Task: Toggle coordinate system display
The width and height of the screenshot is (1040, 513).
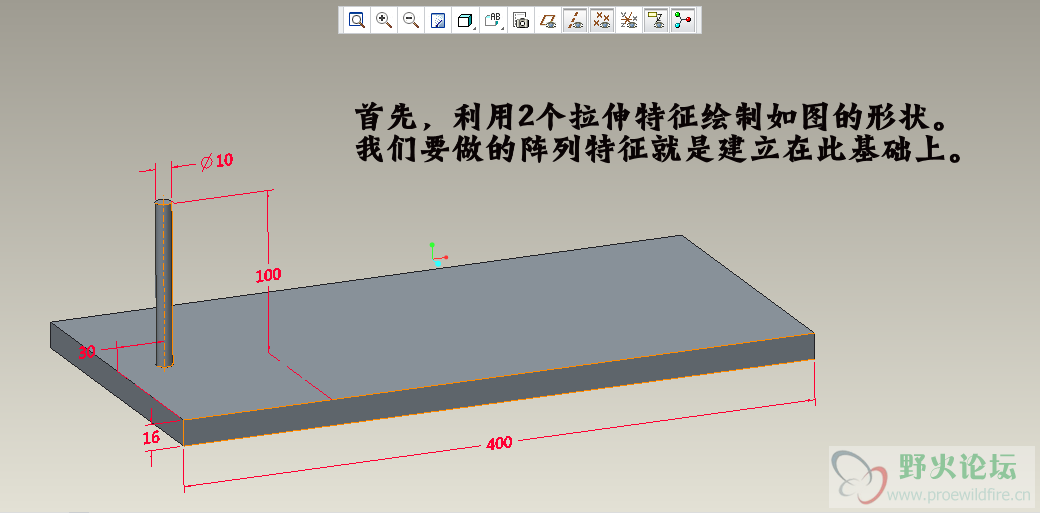Action: tap(629, 20)
